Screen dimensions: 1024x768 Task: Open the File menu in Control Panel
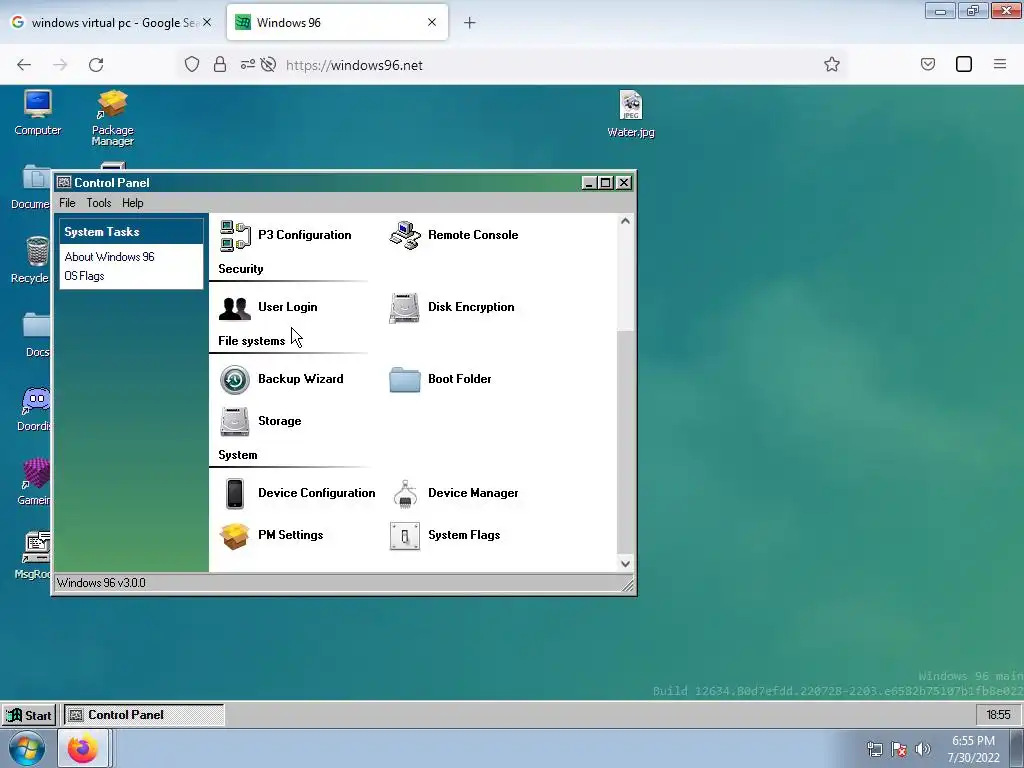[x=67, y=203]
